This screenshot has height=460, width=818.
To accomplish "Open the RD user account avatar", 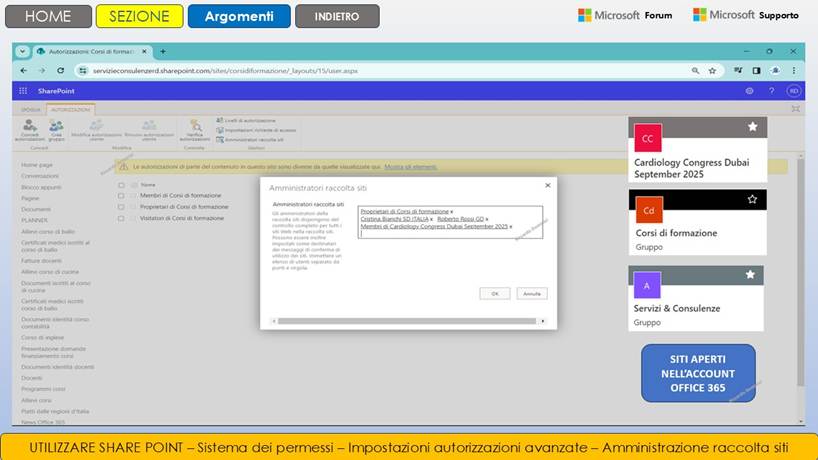I will 793,91.
